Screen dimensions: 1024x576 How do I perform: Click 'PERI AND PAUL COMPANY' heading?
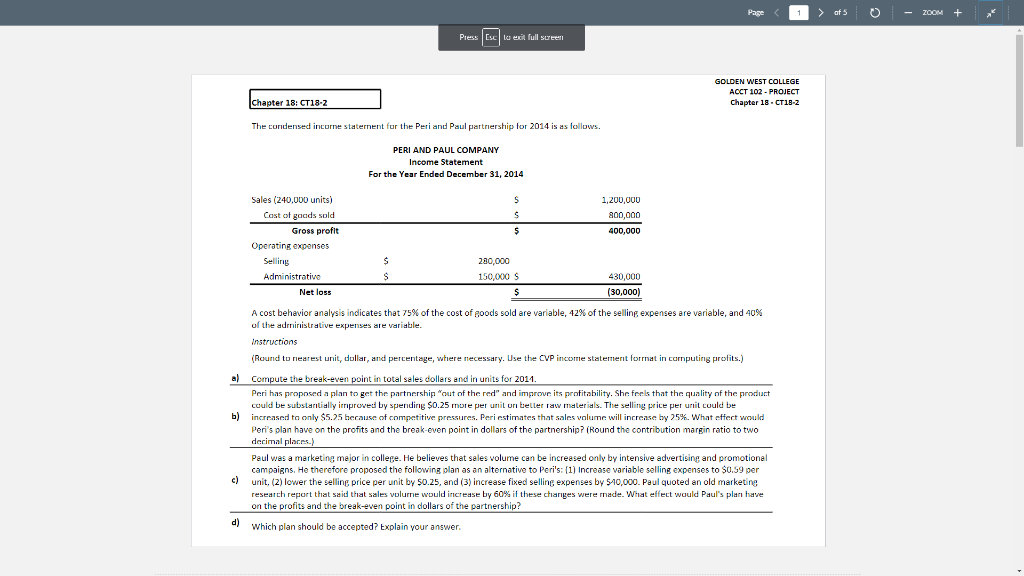(x=445, y=150)
